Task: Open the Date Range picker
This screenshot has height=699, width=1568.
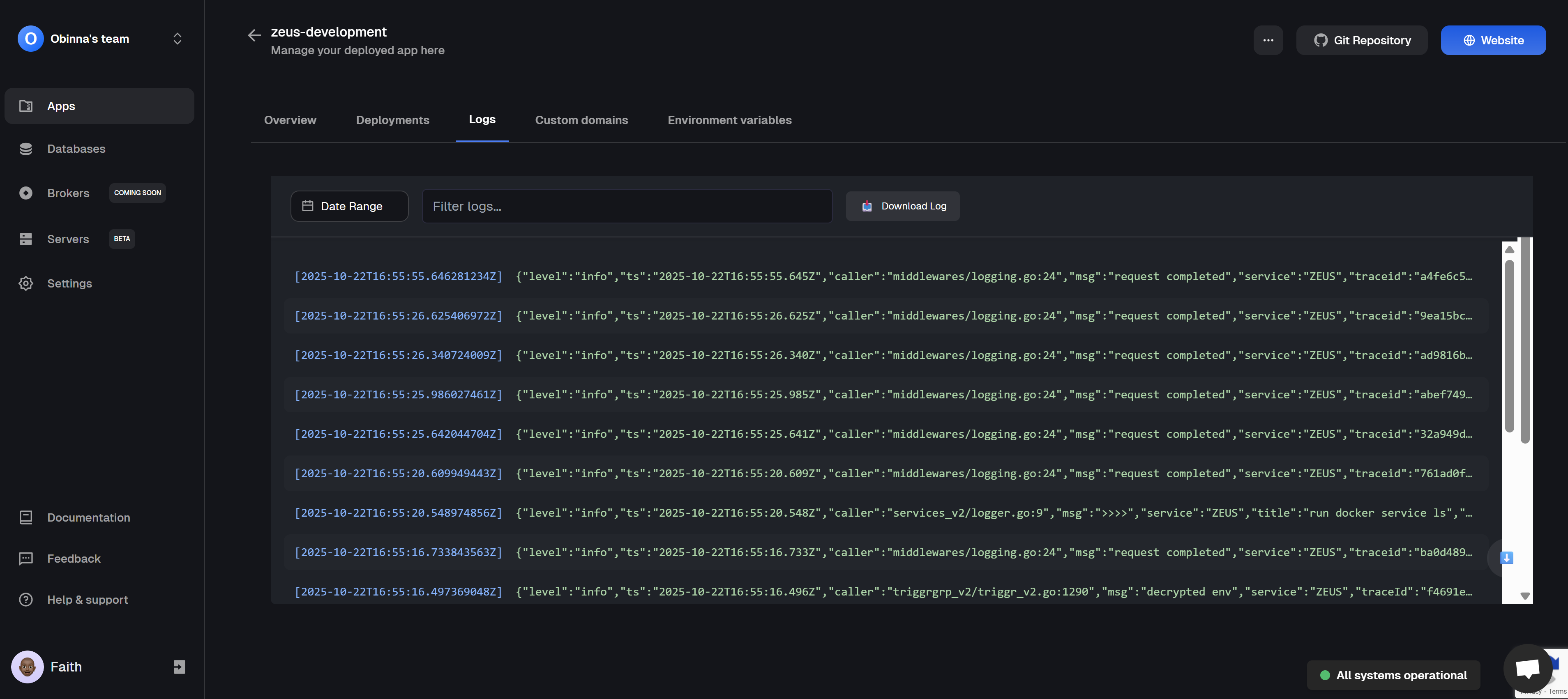Action: (349, 206)
